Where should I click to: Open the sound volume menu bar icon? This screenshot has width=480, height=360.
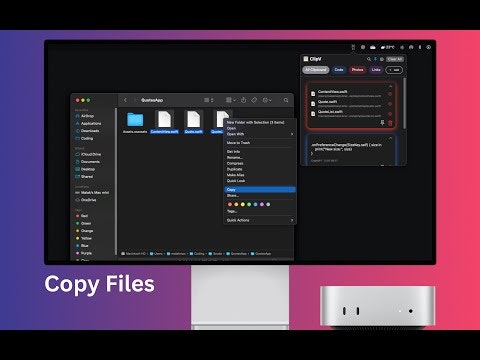[x=402, y=47]
